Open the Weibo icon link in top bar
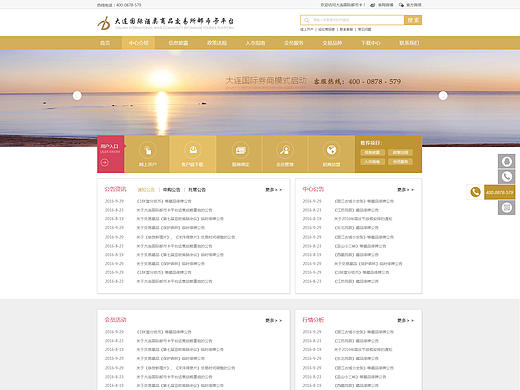 coord(373,5)
